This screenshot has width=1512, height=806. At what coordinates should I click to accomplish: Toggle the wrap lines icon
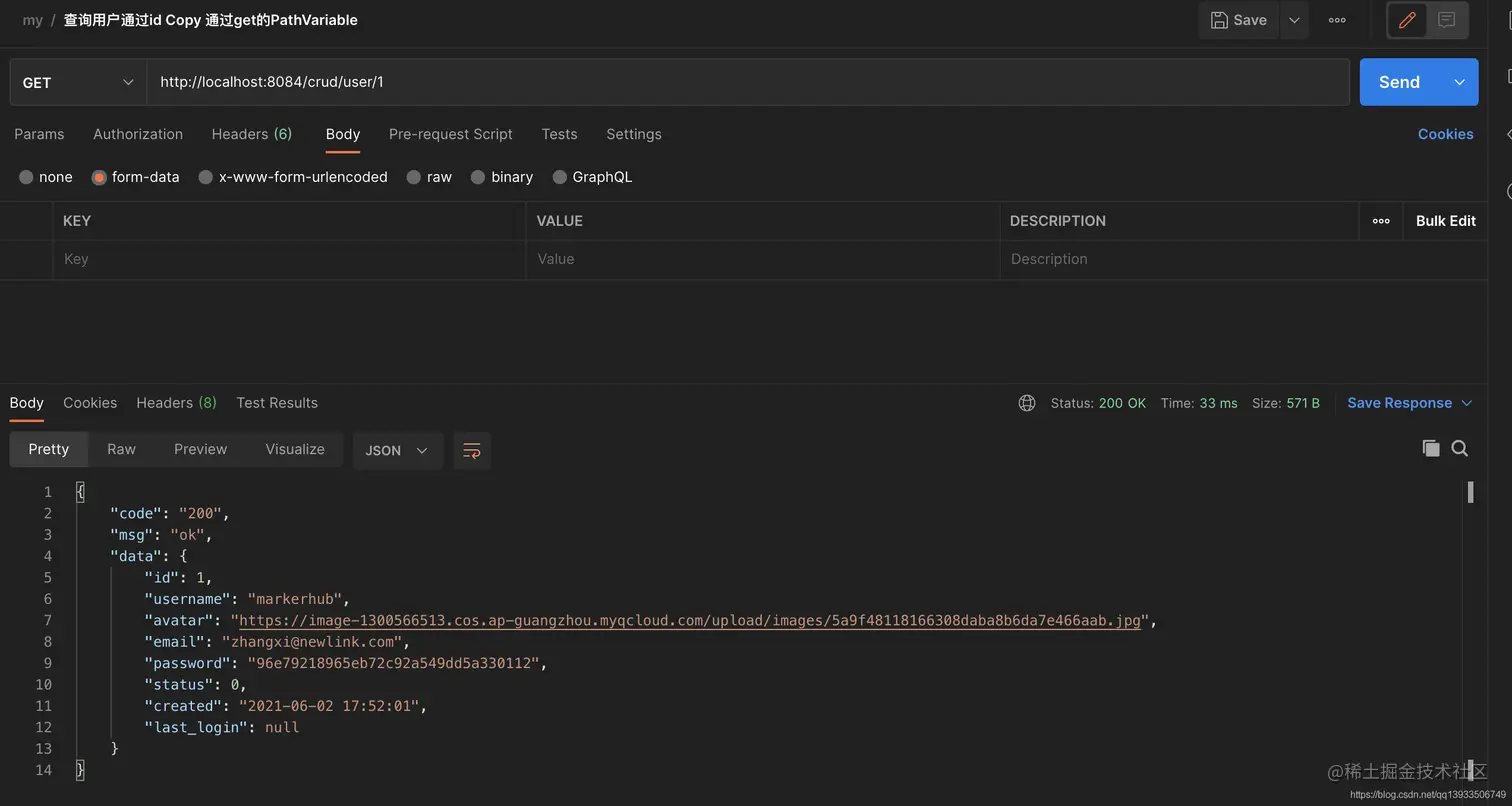(x=472, y=450)
